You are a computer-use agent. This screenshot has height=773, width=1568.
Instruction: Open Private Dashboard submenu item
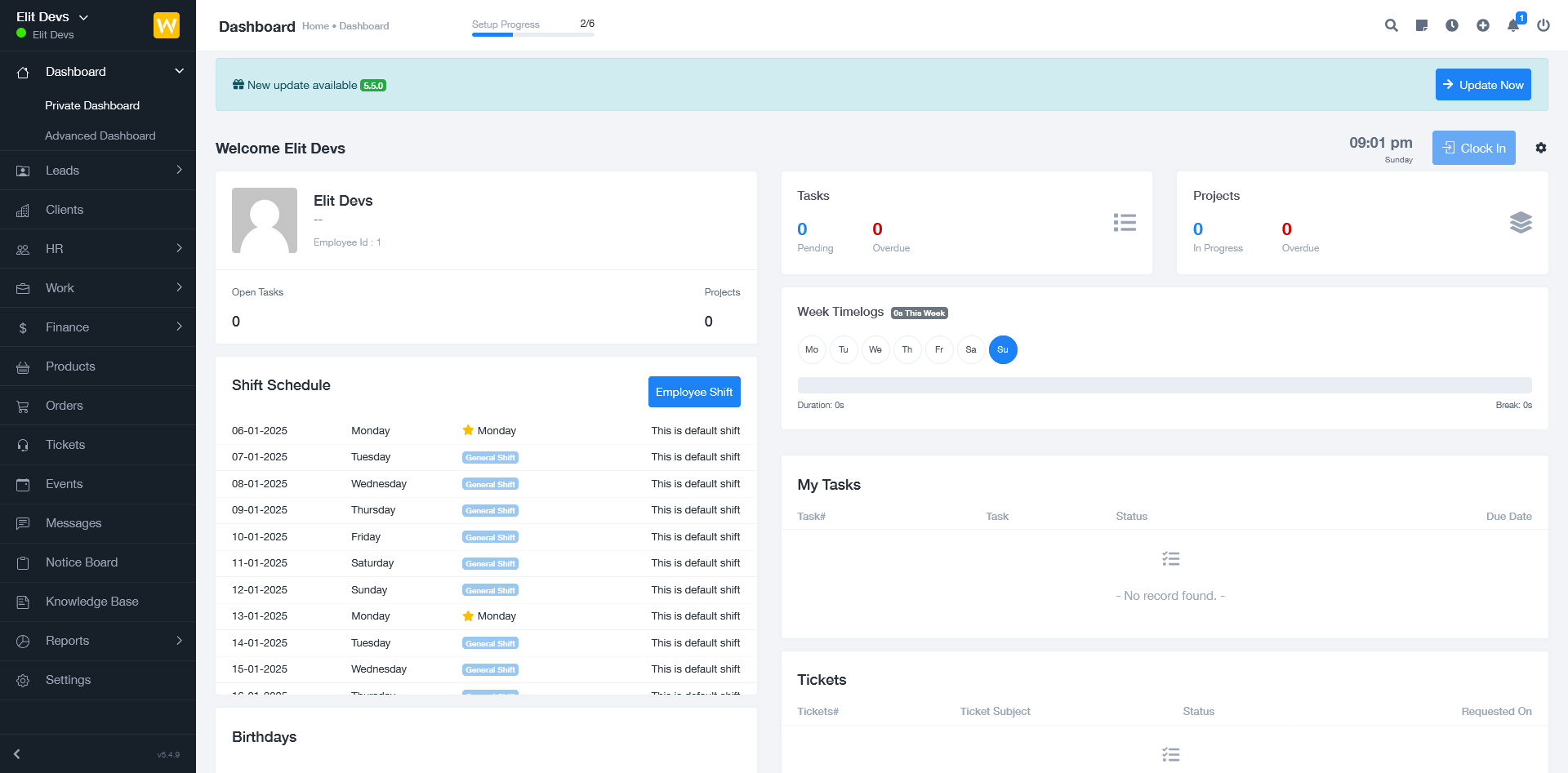coord(92,105)
